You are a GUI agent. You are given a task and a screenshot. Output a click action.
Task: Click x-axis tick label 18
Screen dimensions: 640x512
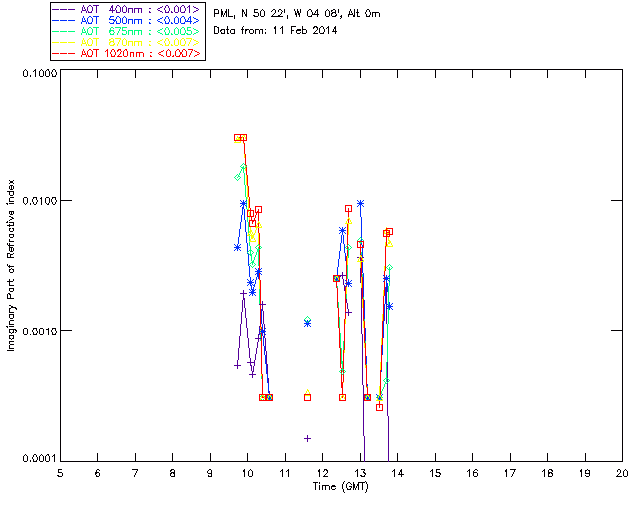pos(547,473)
